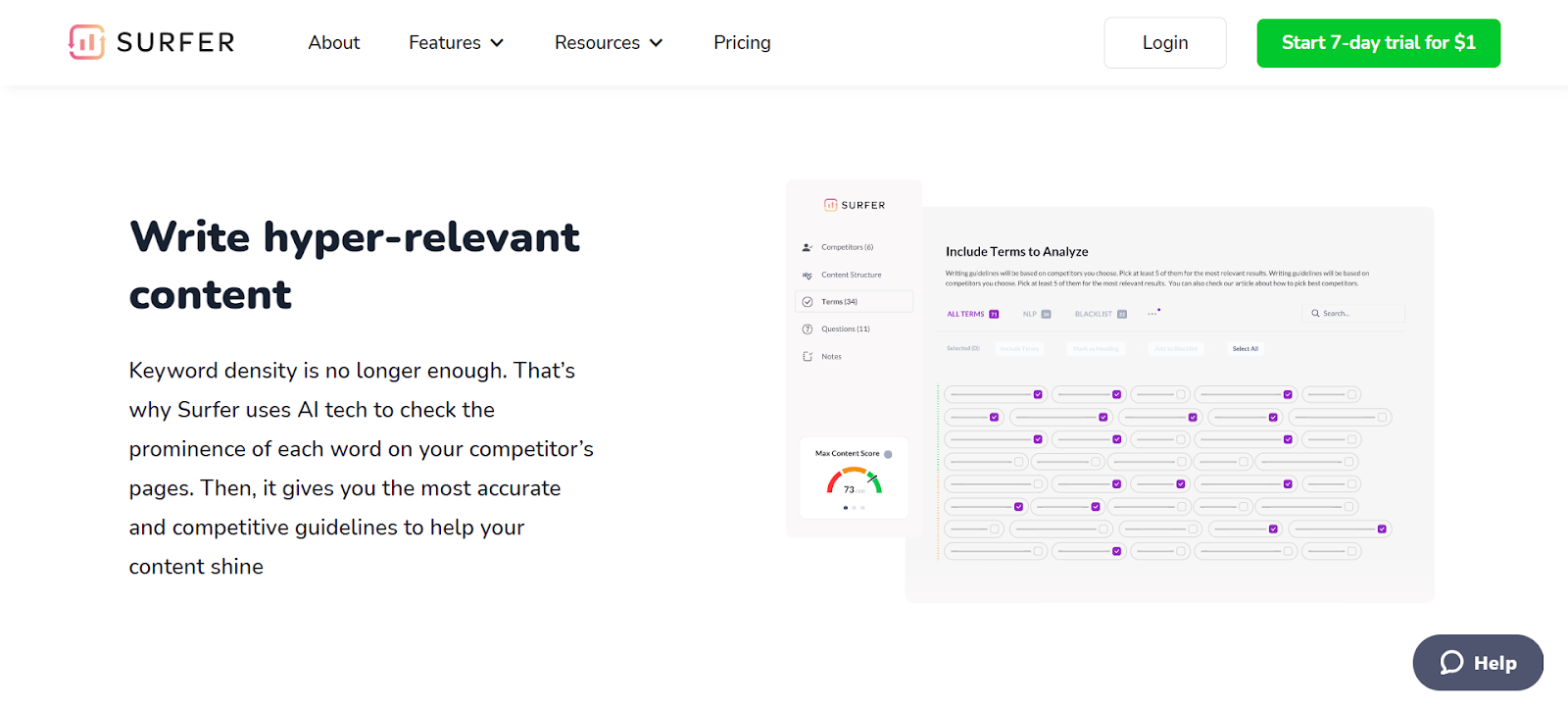Click the chat bubble icon in Help
The width and height of the screenshot is (1568, 708).
pyautogui.click(x=1451, y=663)
